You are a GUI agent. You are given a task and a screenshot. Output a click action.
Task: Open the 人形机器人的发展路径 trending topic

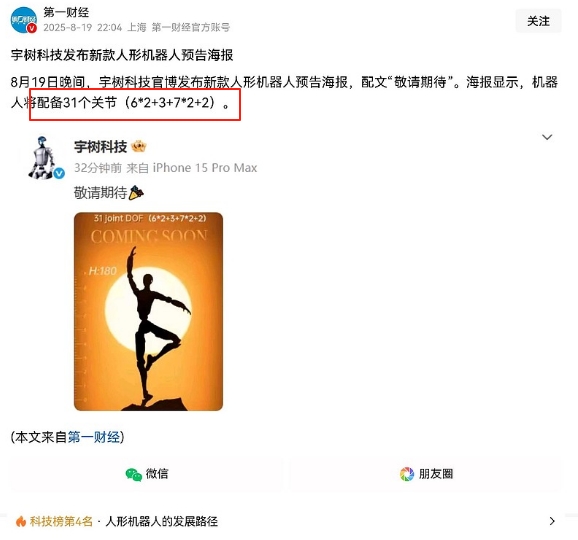(161, 521)
